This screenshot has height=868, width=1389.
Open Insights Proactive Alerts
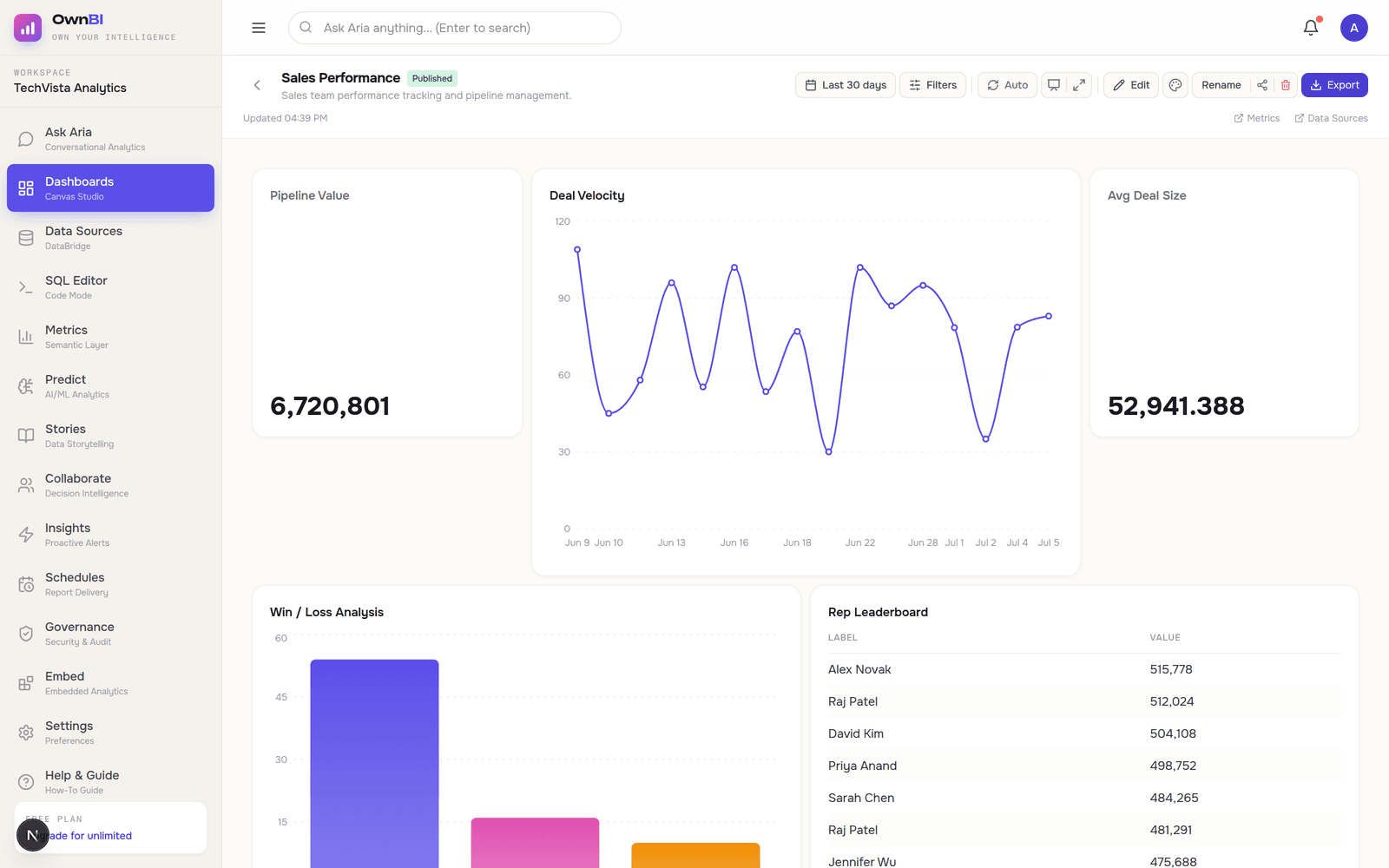[x=110, y=535]
